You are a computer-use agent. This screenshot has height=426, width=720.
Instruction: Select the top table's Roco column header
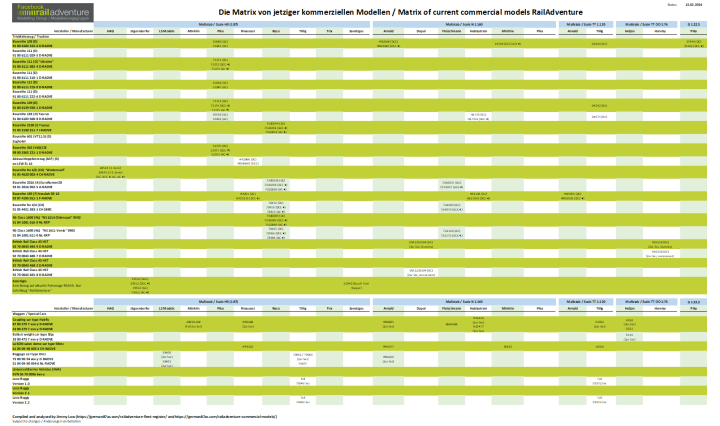pyautogui.click(x=274, y=32)
